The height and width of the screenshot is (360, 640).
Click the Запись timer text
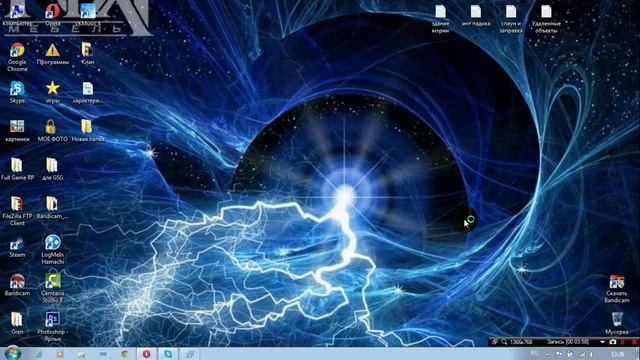[x=568, y=342]
